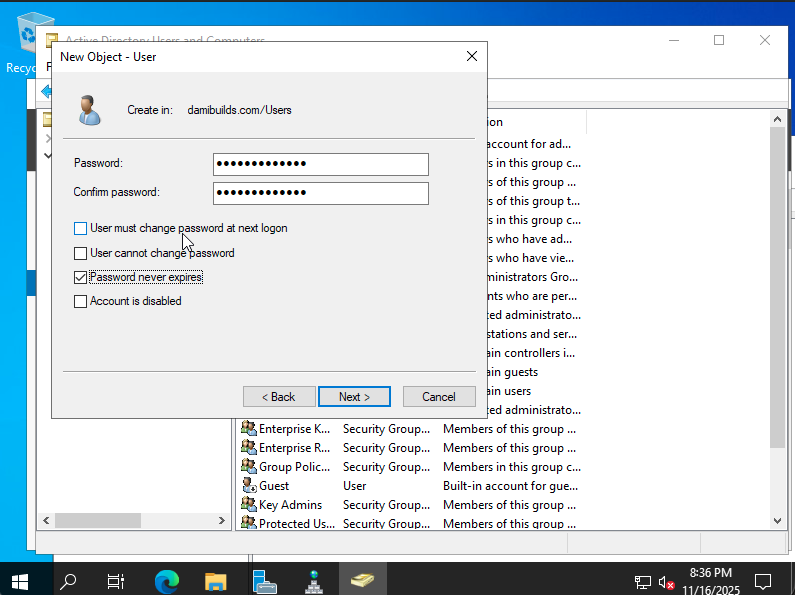The height and width of the screenshot is (595, 795).
Task: Click the Guest row's 'User' type cell
Action: click(x=354, y=486)
